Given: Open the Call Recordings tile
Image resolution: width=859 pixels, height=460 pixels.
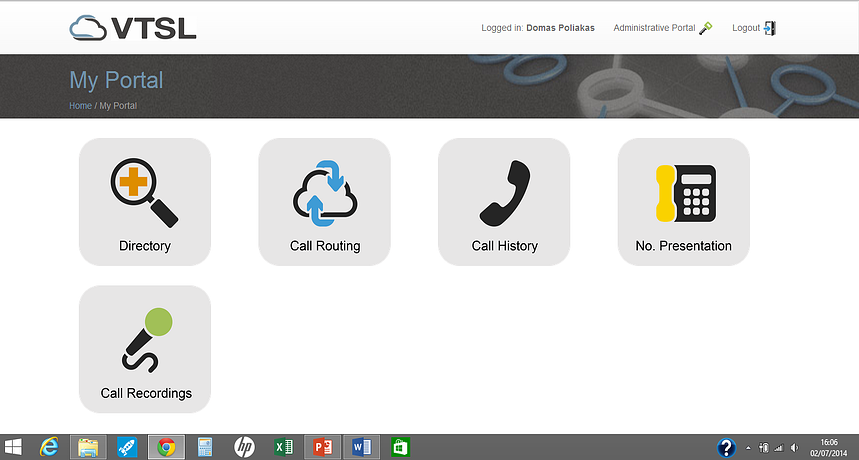Looking at the screenshot, I should point(145,349).
